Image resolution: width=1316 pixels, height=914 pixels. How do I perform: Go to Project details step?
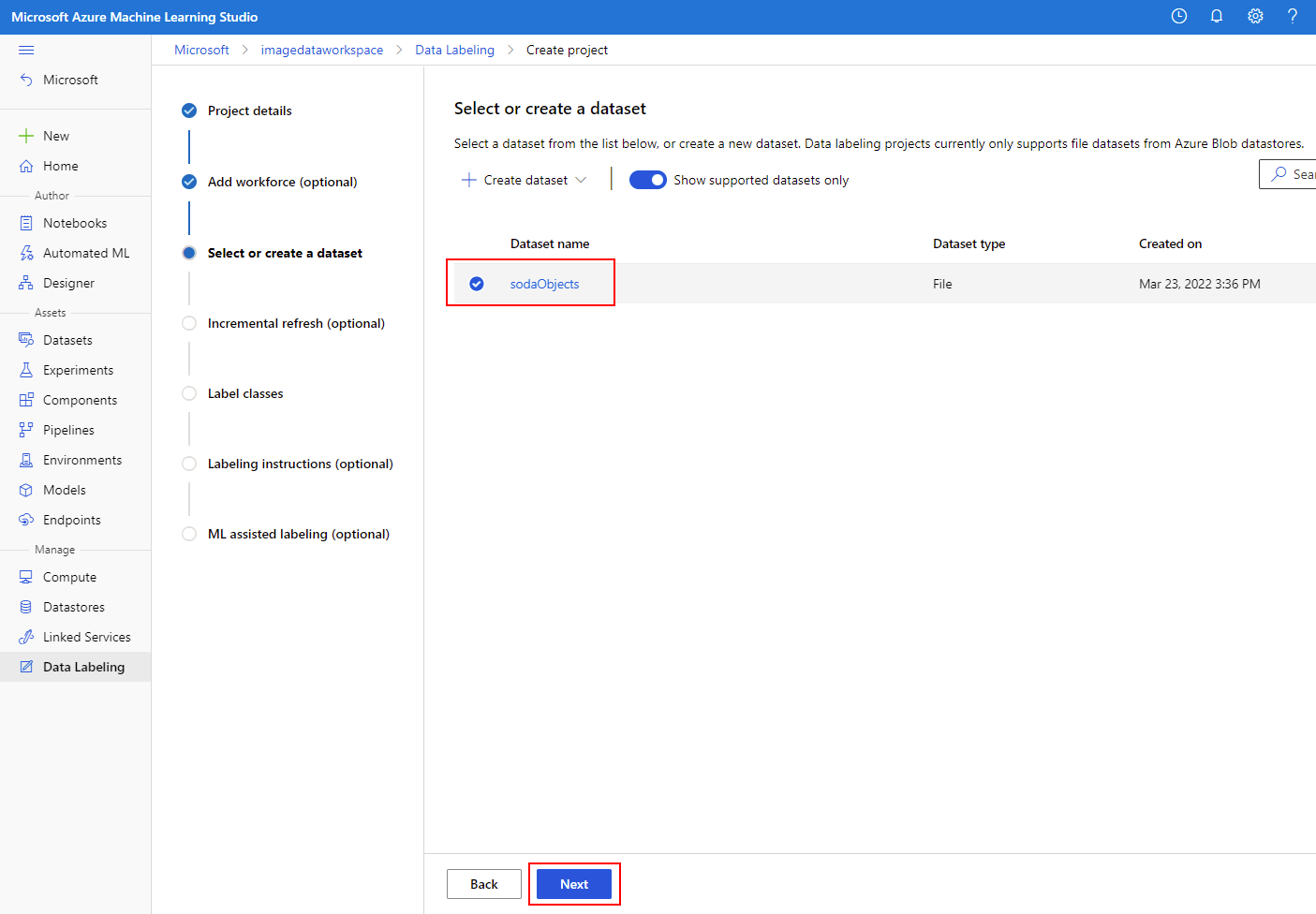250,111
